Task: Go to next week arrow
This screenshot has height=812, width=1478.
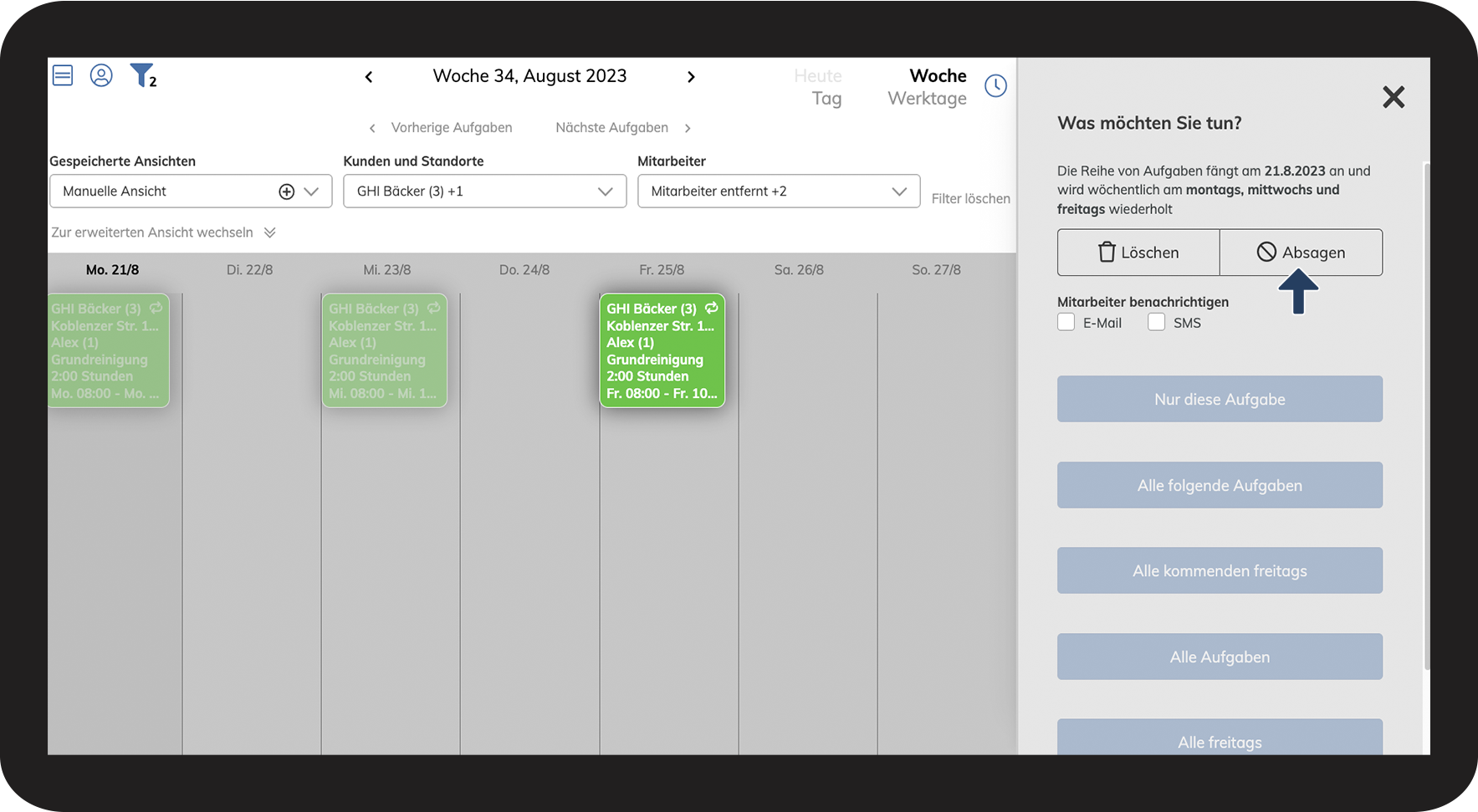Action: [x=691, y=77]
